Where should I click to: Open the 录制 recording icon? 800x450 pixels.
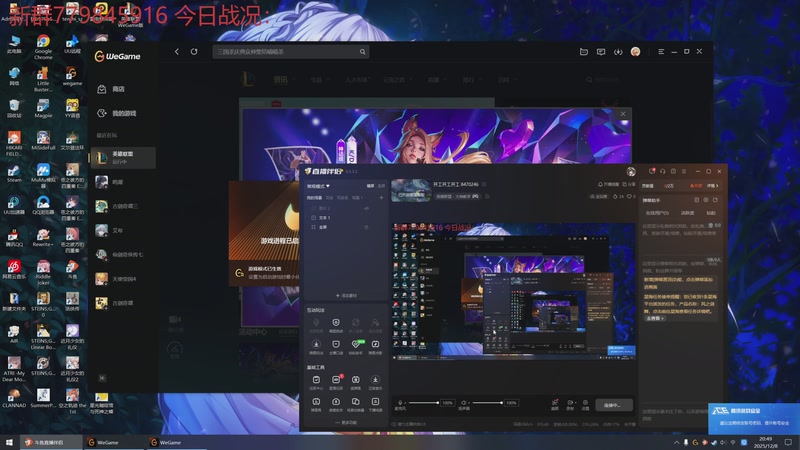click(x=570, y=405)
